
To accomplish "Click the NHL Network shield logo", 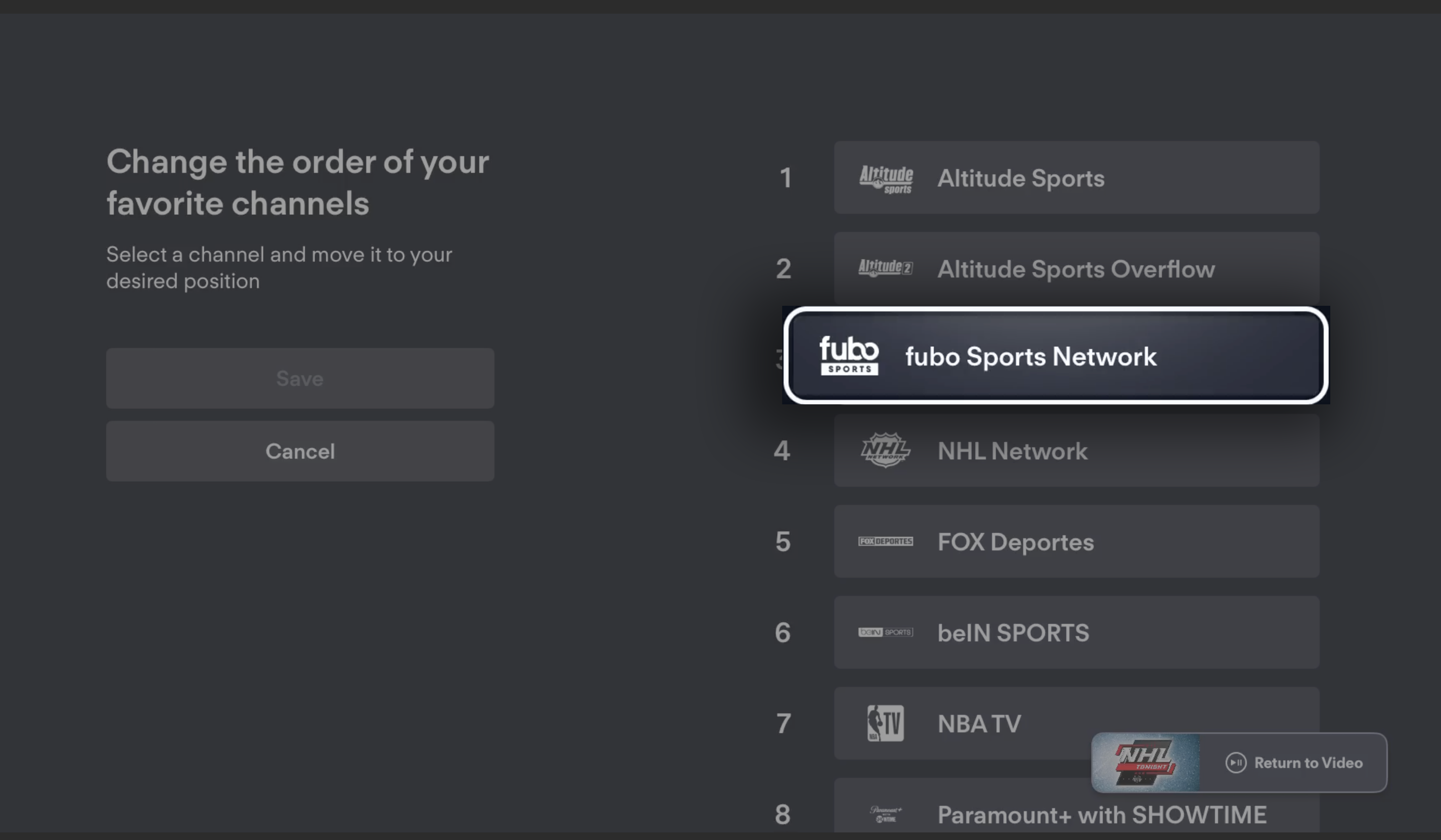I will click(x=886, y=450).
